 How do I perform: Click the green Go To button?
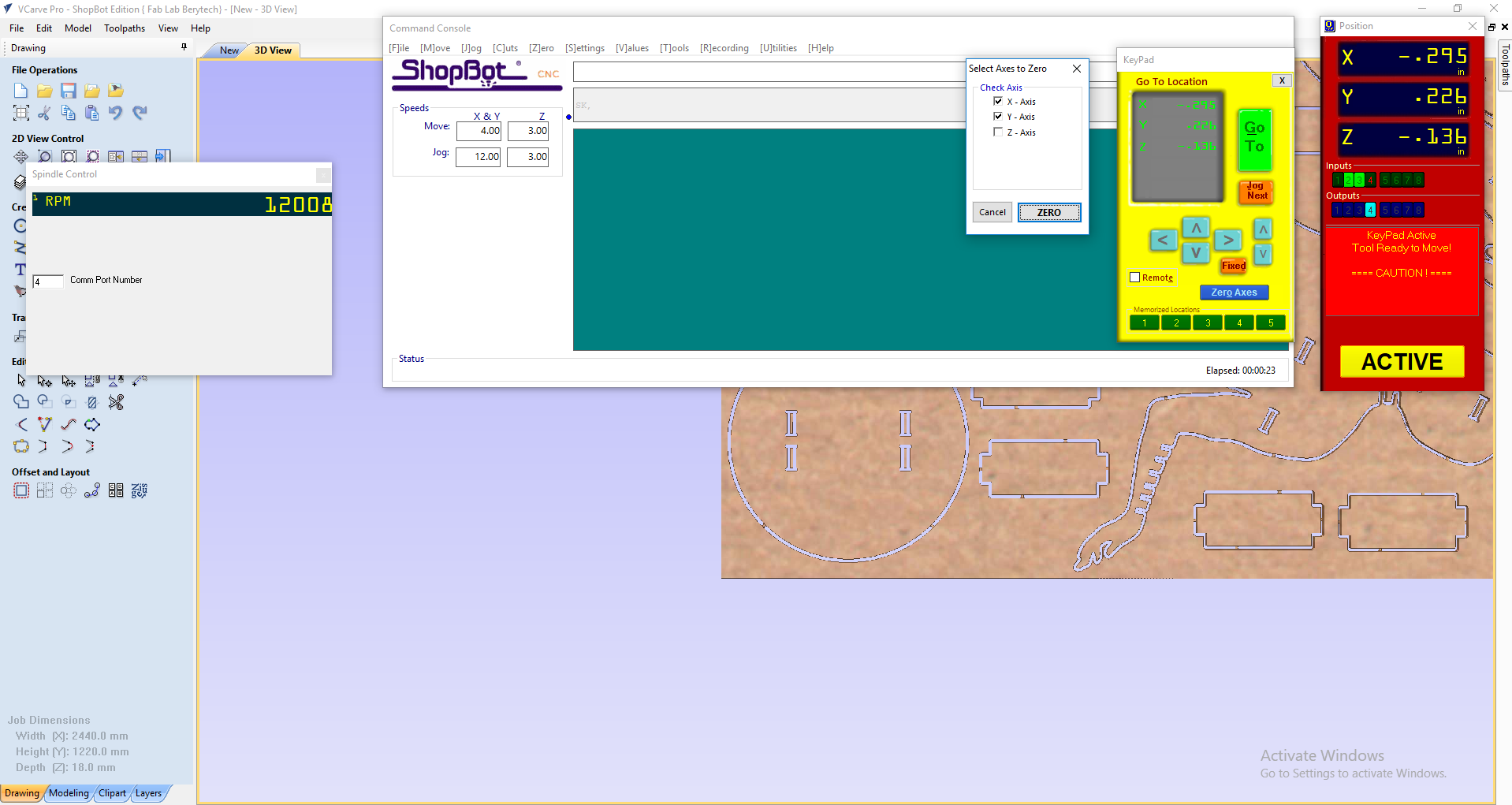1254,140
